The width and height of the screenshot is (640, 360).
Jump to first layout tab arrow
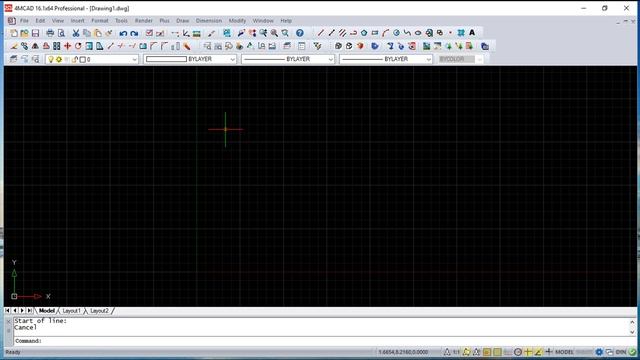7,311
